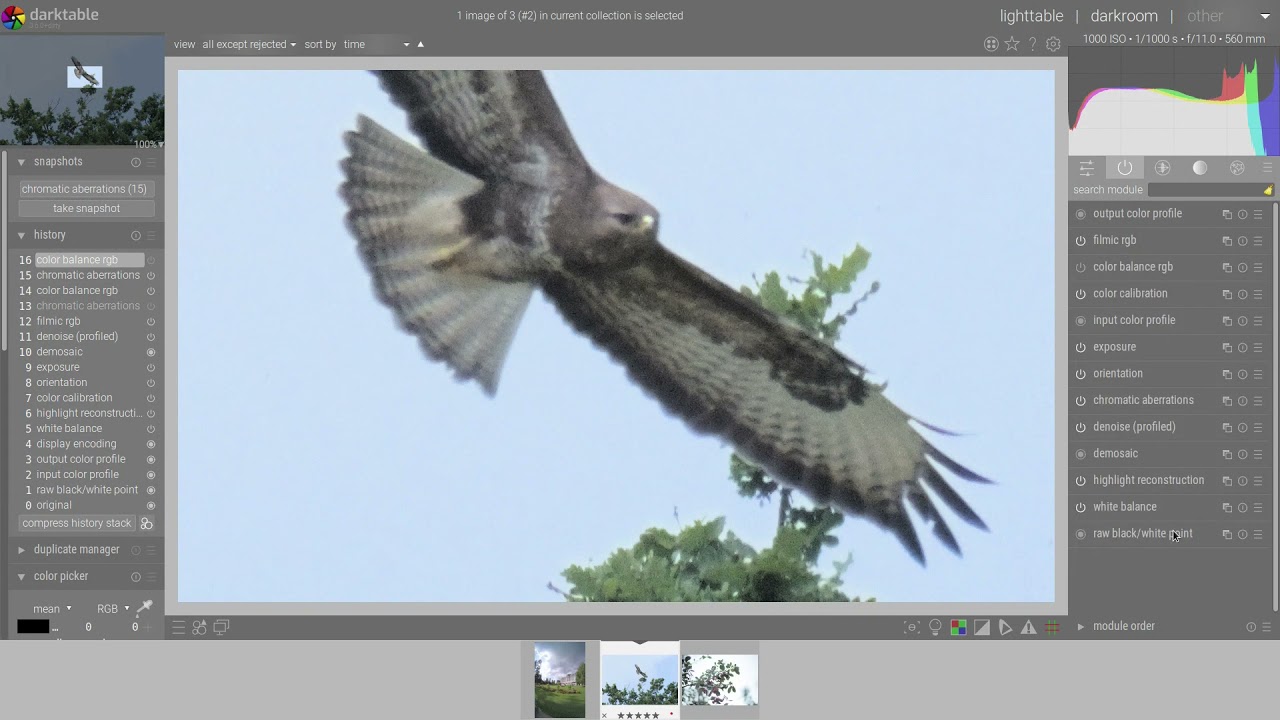
Task: Open the quick styles icon
Action: [x=200, y=627]
